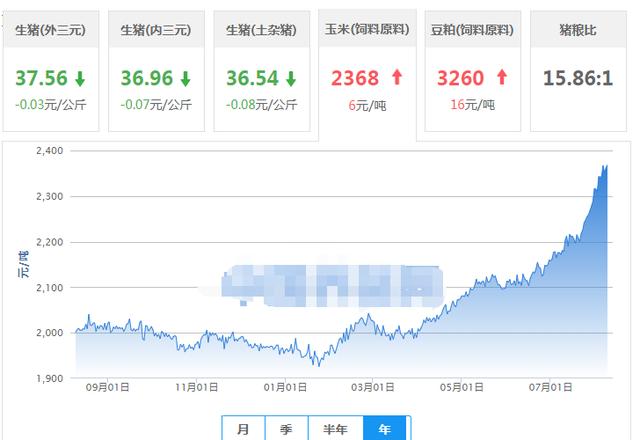
Task: Click the 03月01日 x-axis label
Action: click(373, 387)
